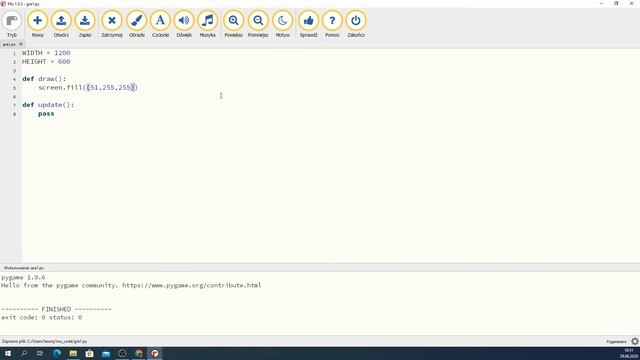Click the Pygame Zero mode label

[x=616, y=342]
